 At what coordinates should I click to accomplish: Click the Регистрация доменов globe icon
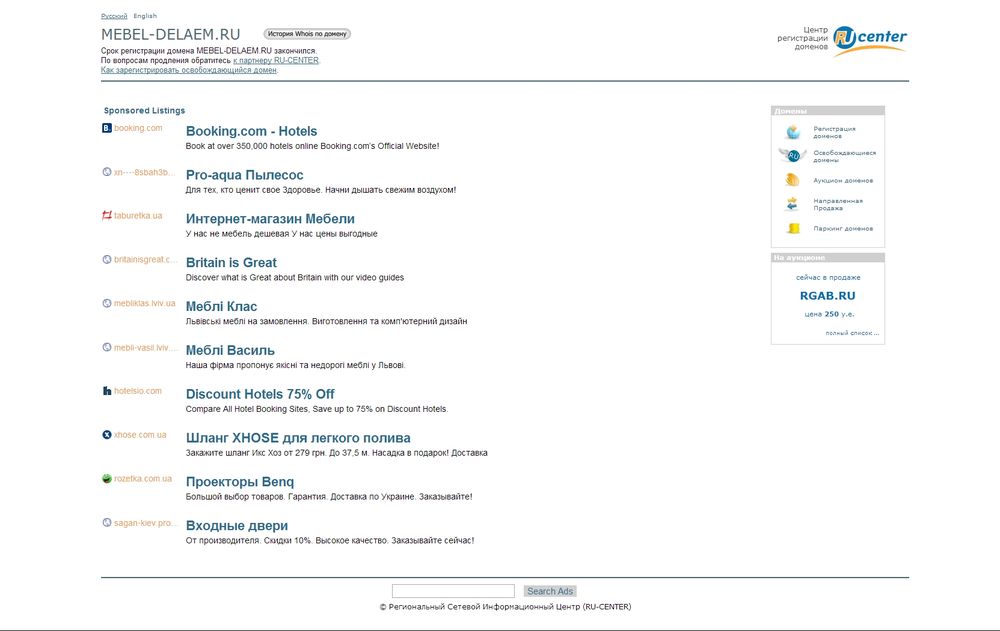pos(793,132)
